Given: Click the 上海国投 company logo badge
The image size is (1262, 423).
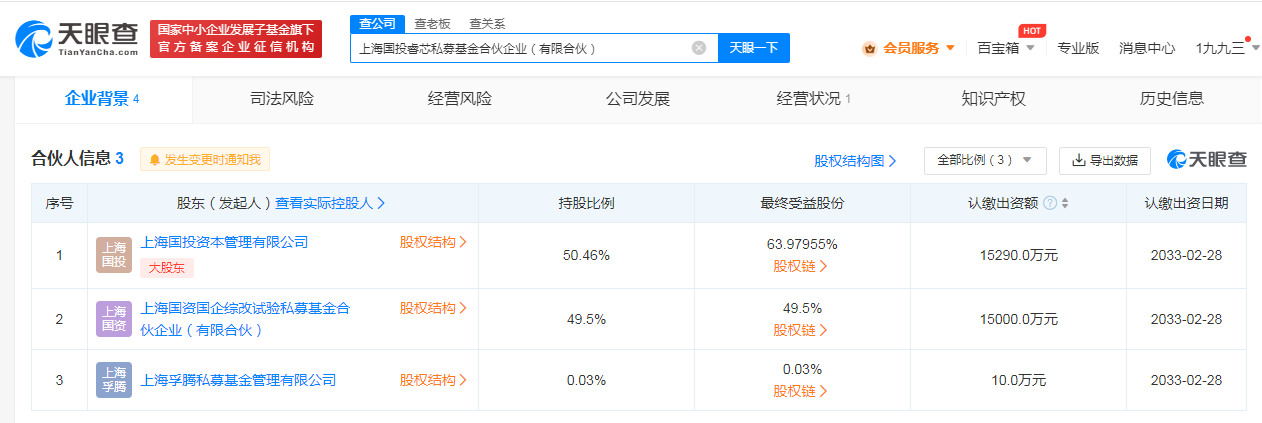Looking at the screenshot, I should click(x=114, y=255).
